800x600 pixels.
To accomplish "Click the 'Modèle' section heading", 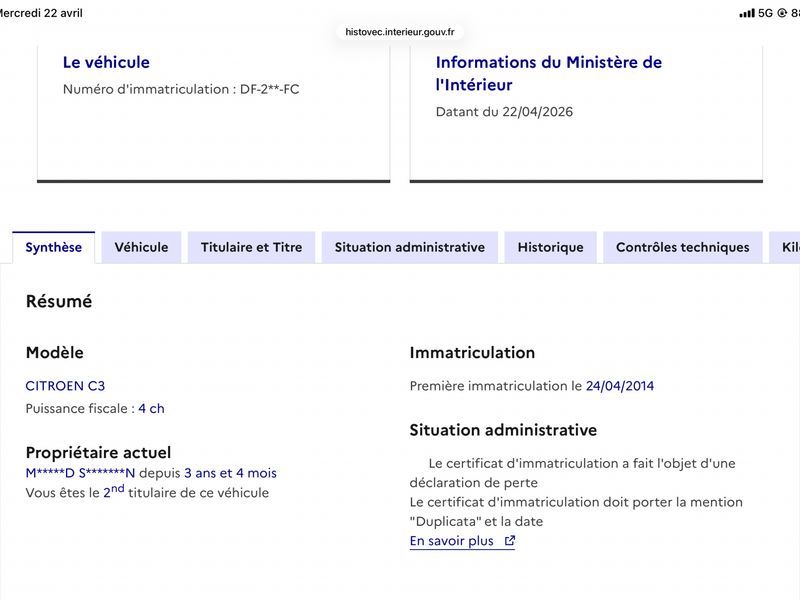I will coord(55,353).
